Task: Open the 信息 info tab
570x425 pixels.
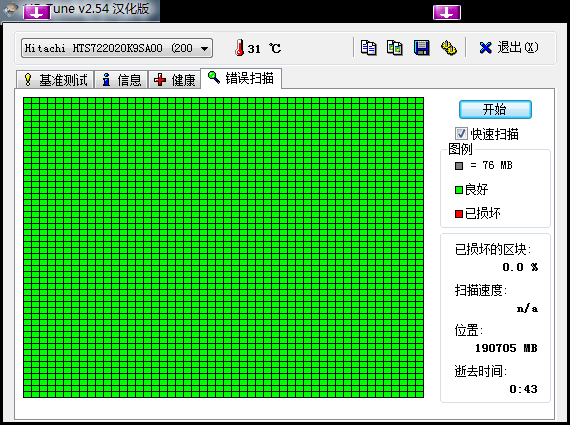Action: coord(121,80)
